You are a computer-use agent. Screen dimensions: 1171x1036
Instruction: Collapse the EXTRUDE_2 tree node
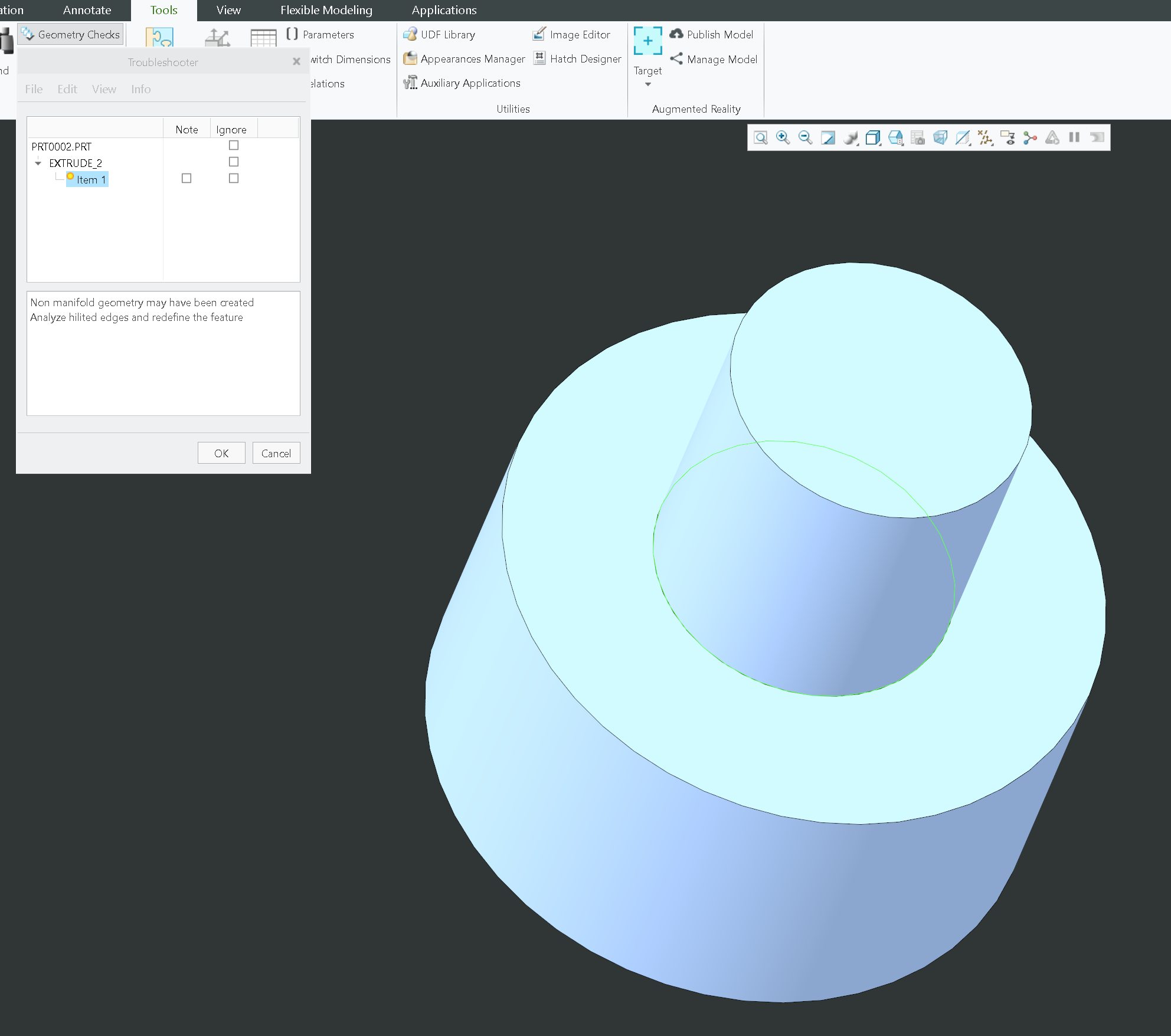click(x=38, y=163)
